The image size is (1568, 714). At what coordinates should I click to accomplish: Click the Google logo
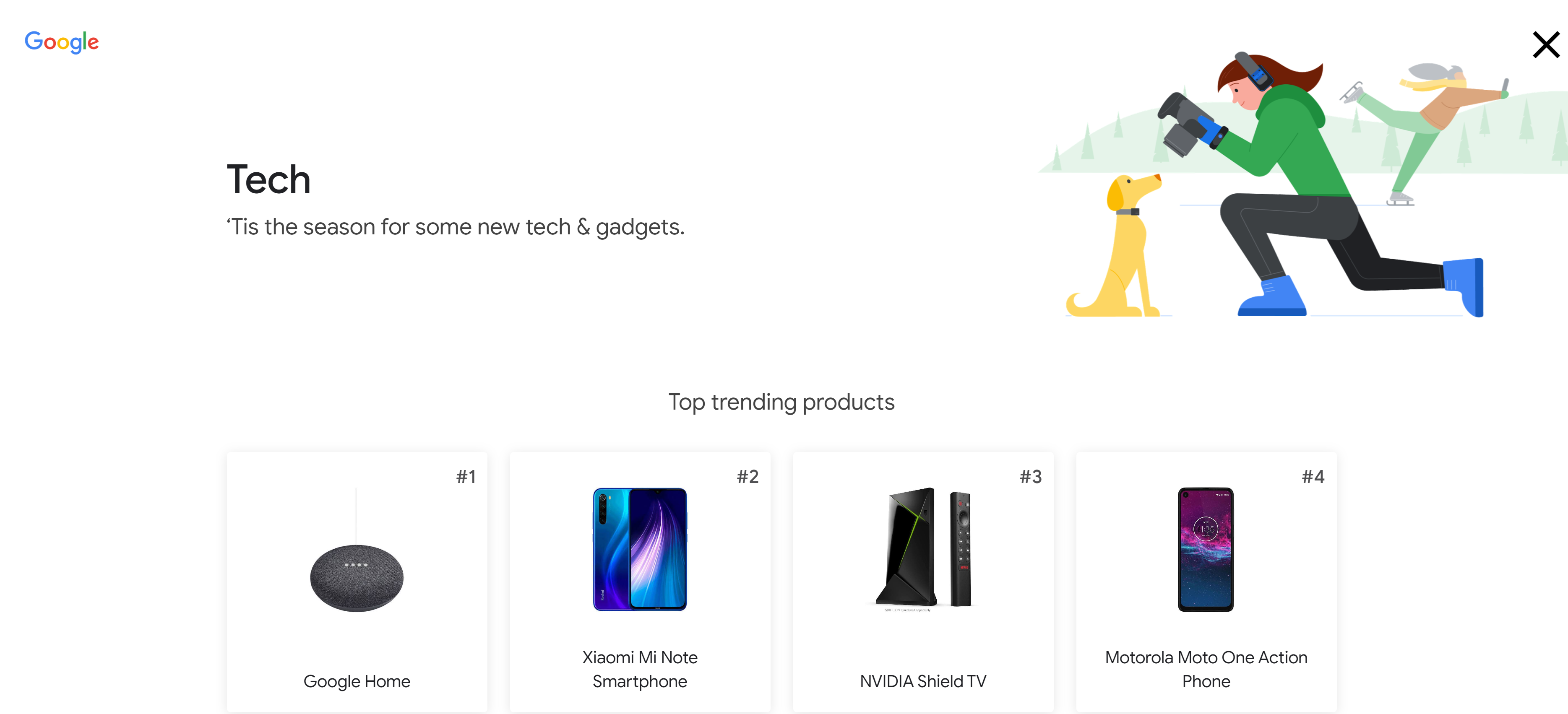tap(62, 41)
